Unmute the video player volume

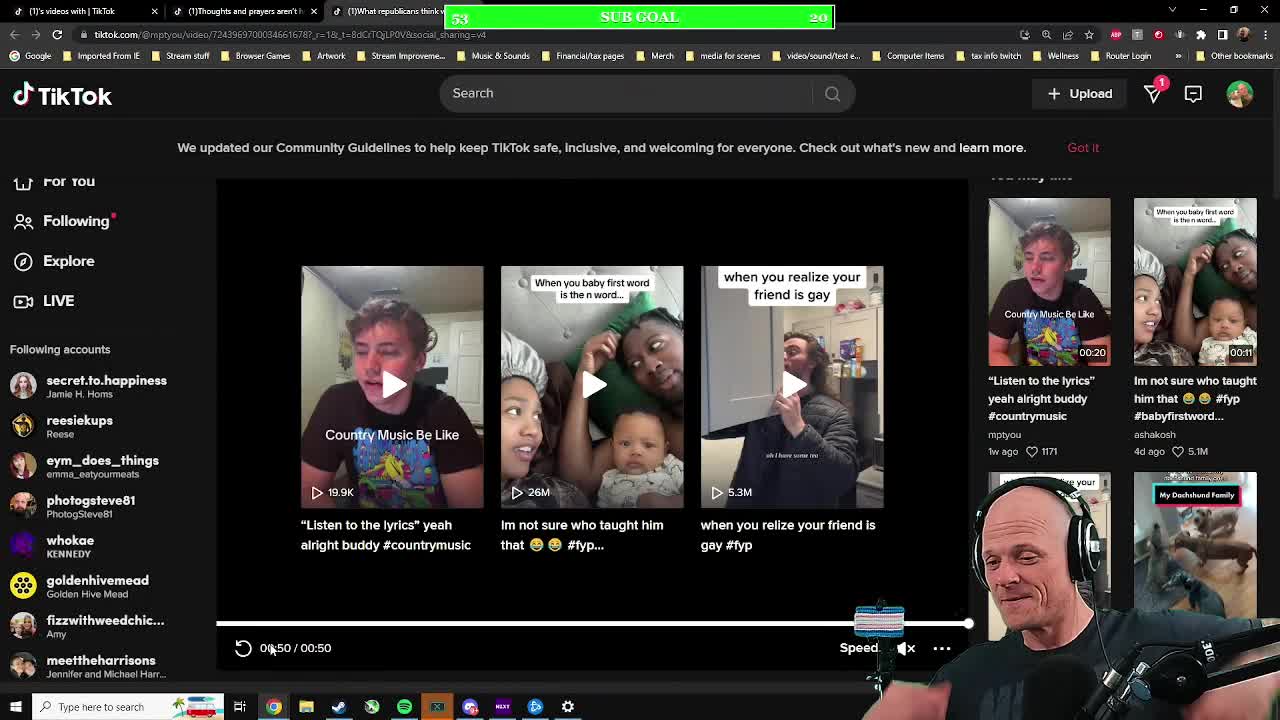pyautogui.click(x=906, y=648)
